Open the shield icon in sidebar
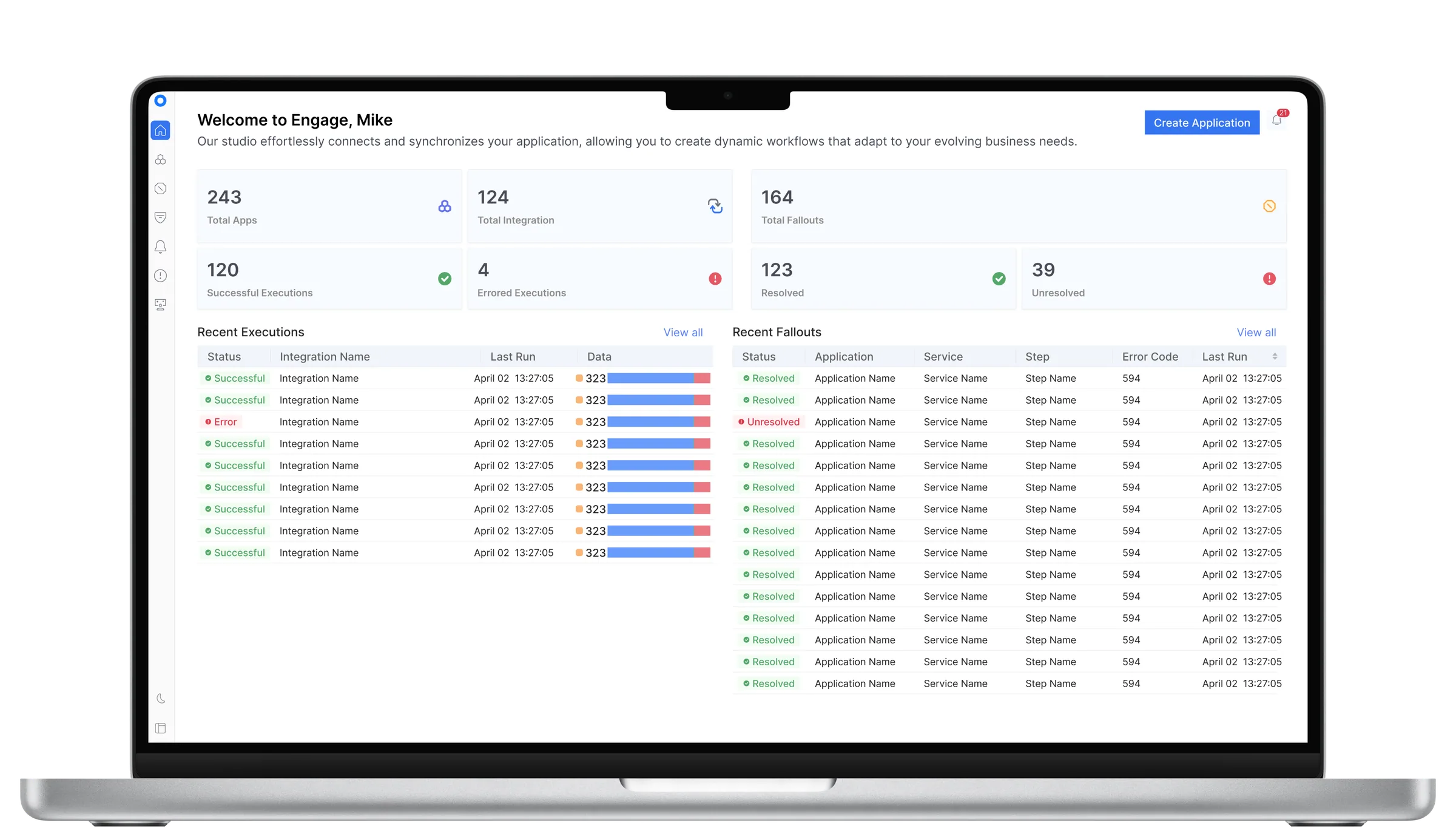 click(x=160, y=217)
